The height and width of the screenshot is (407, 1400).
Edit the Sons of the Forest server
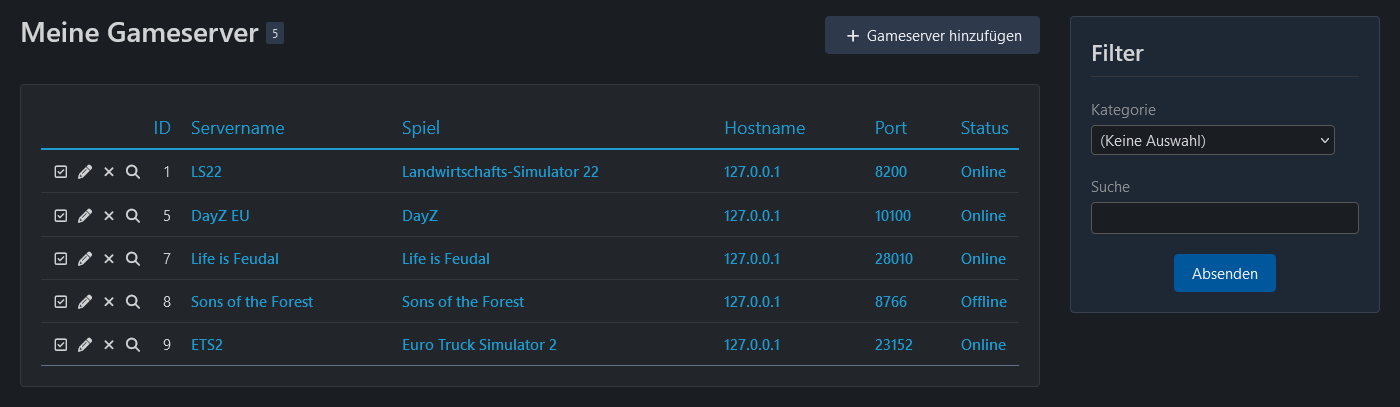tap(85, 302)
